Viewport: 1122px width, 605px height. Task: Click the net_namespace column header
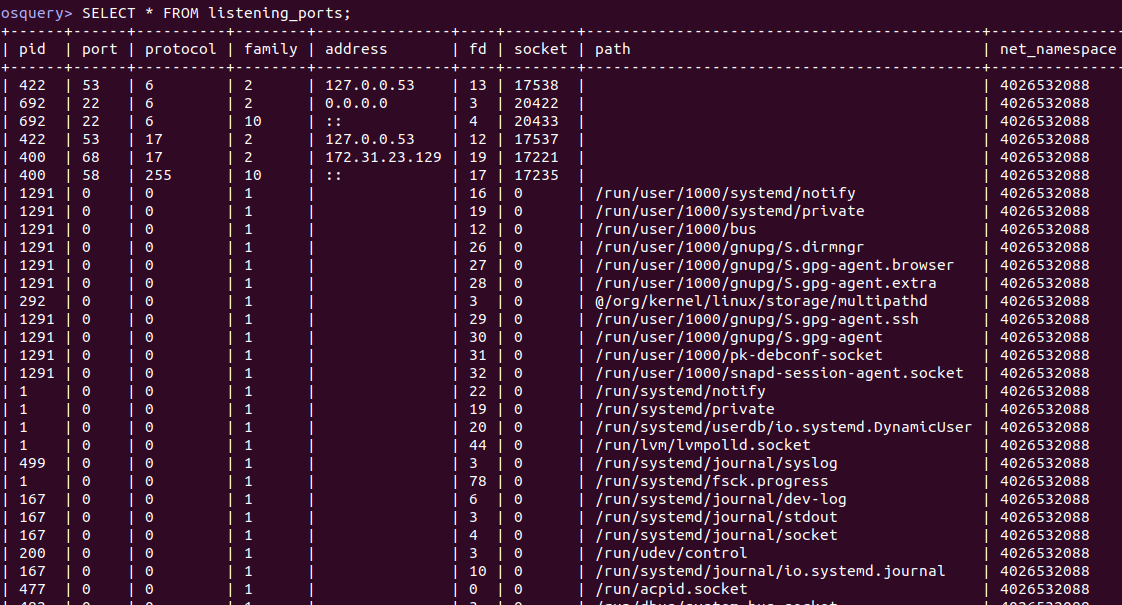(x=1058, y=49)
